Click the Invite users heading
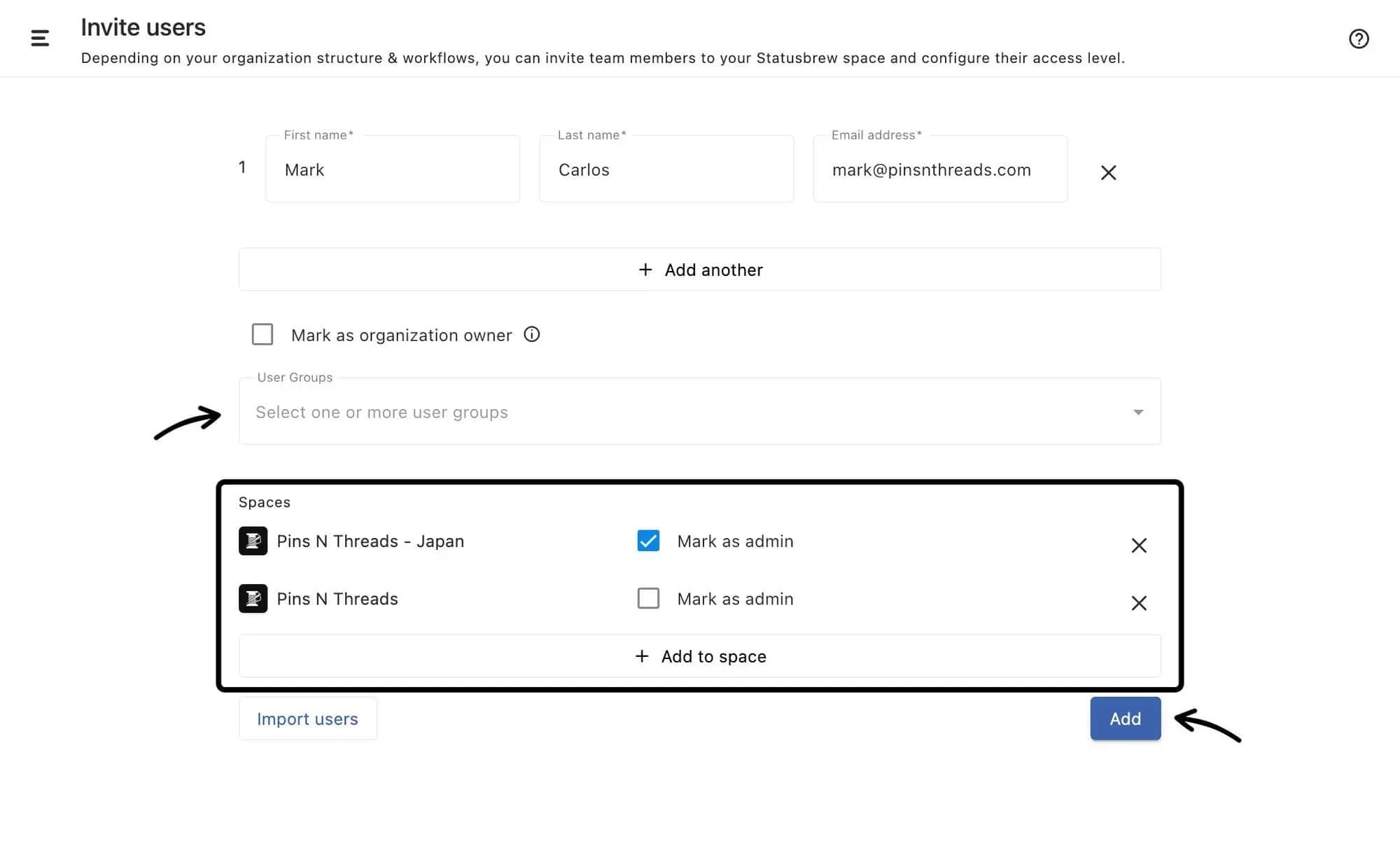This screenshot has width=1400, height=860. (x=143, y=27)
